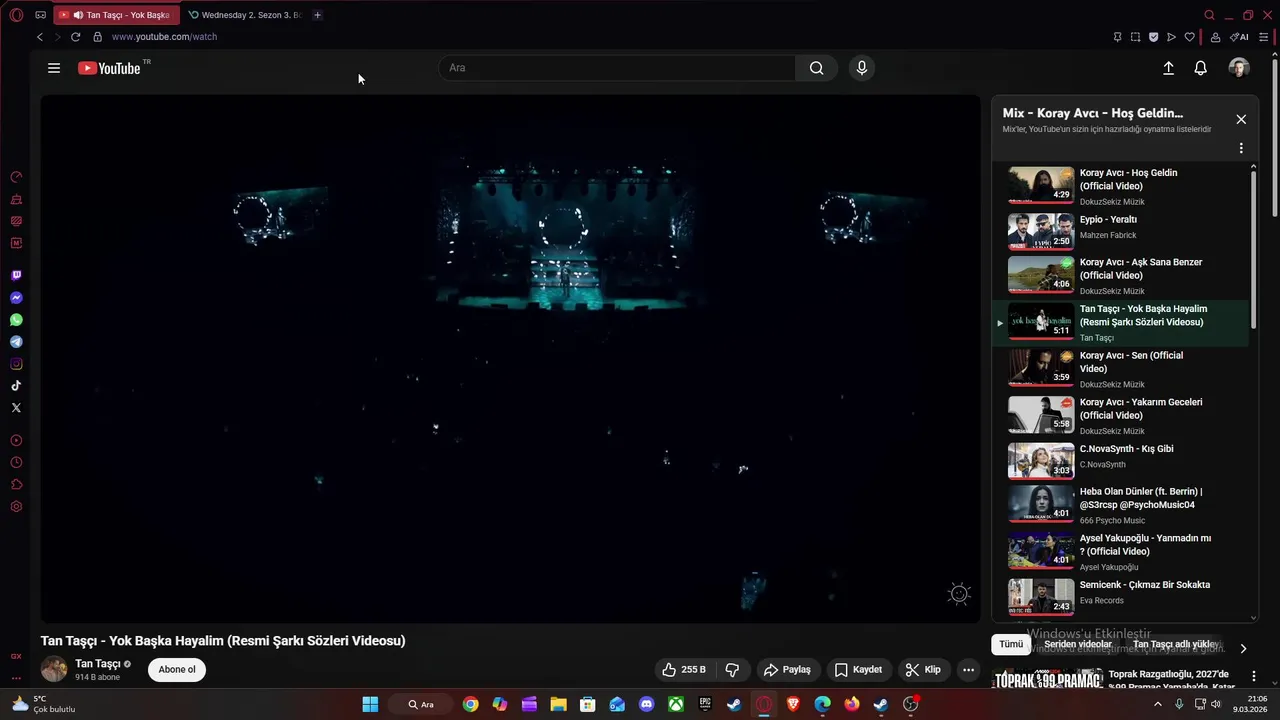Screen dimensions: 1280x720
Task: Open WhatsApp in the Opera sidebar
Action: 16,320
